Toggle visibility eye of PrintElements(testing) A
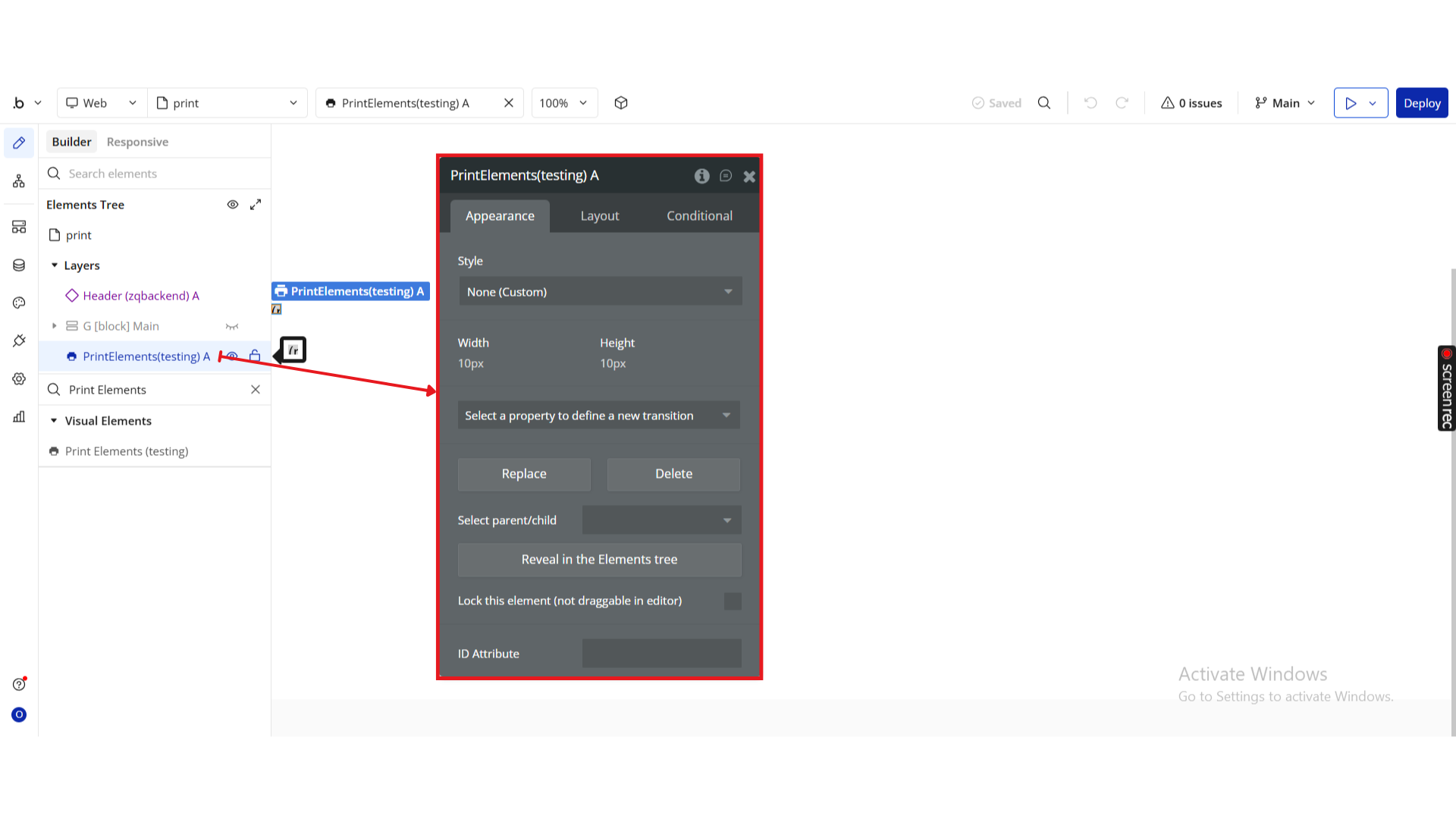The width and height of the screenshot is (1456, 819). (x=233, y=356)
